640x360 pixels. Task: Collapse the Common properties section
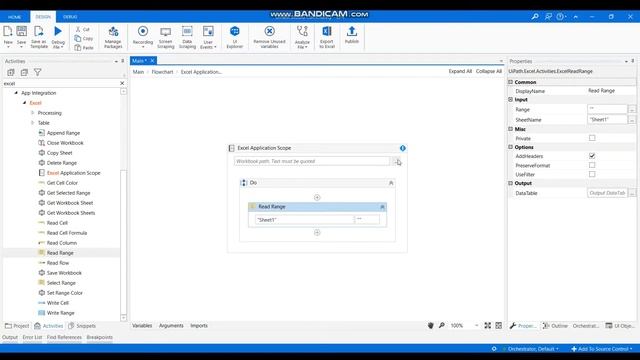pyautogui.click(x=510, y=82)
